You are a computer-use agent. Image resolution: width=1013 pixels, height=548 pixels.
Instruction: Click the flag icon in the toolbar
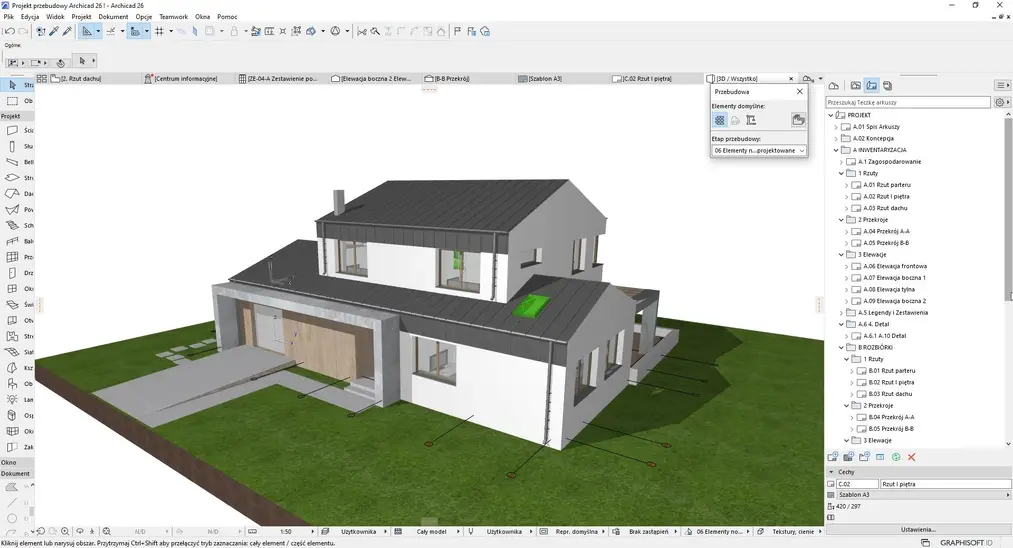pos(457,31)
